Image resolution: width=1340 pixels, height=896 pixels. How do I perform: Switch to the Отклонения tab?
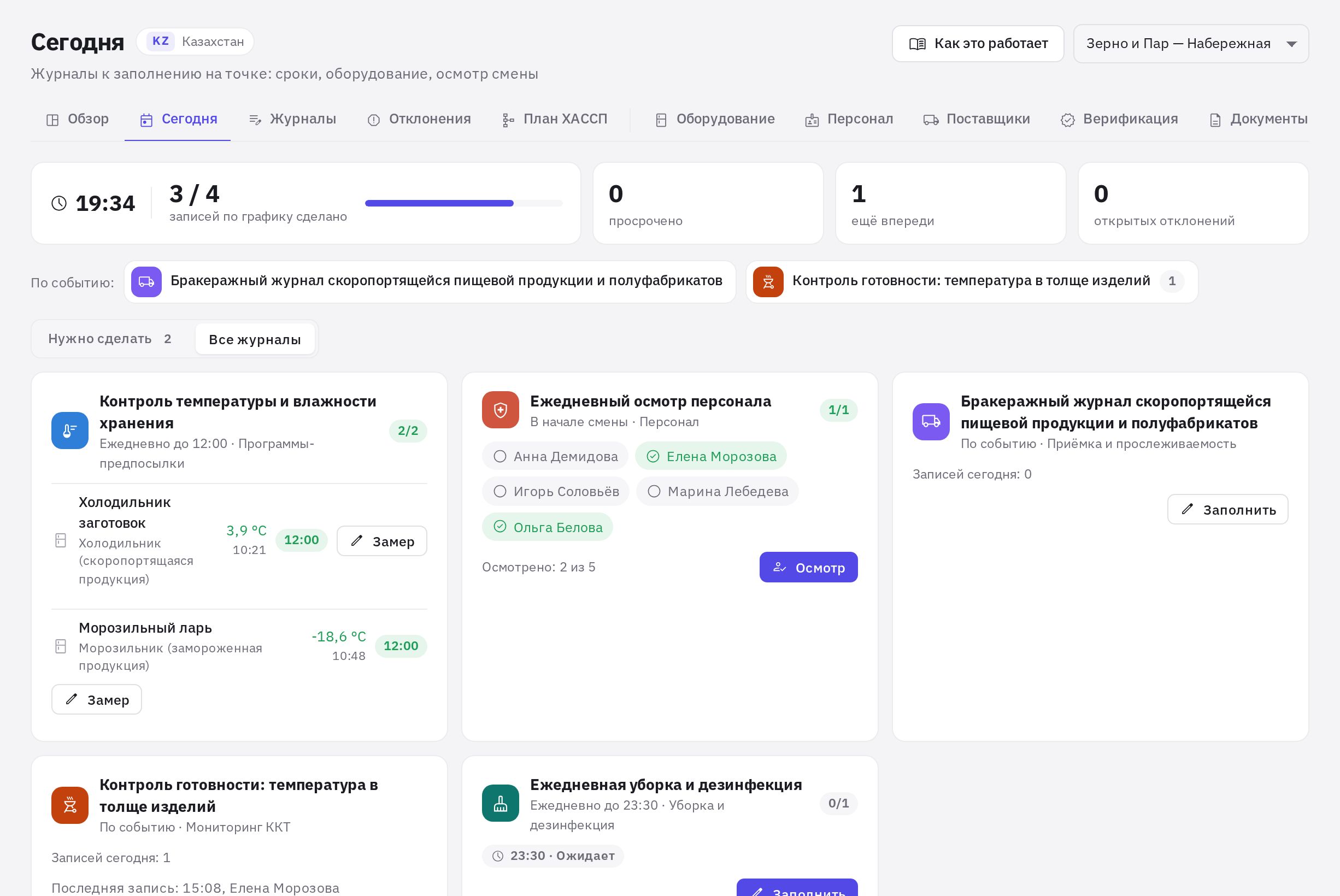(419, 119)
